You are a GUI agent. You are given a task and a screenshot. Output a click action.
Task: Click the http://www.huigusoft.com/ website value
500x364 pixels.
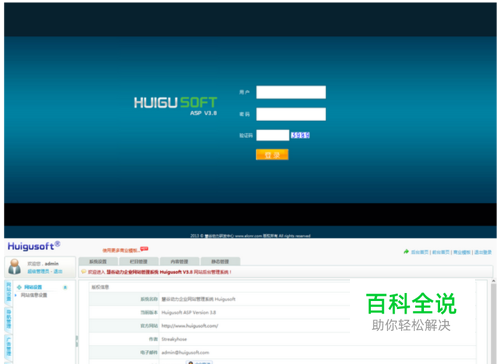tap(190, 326)
